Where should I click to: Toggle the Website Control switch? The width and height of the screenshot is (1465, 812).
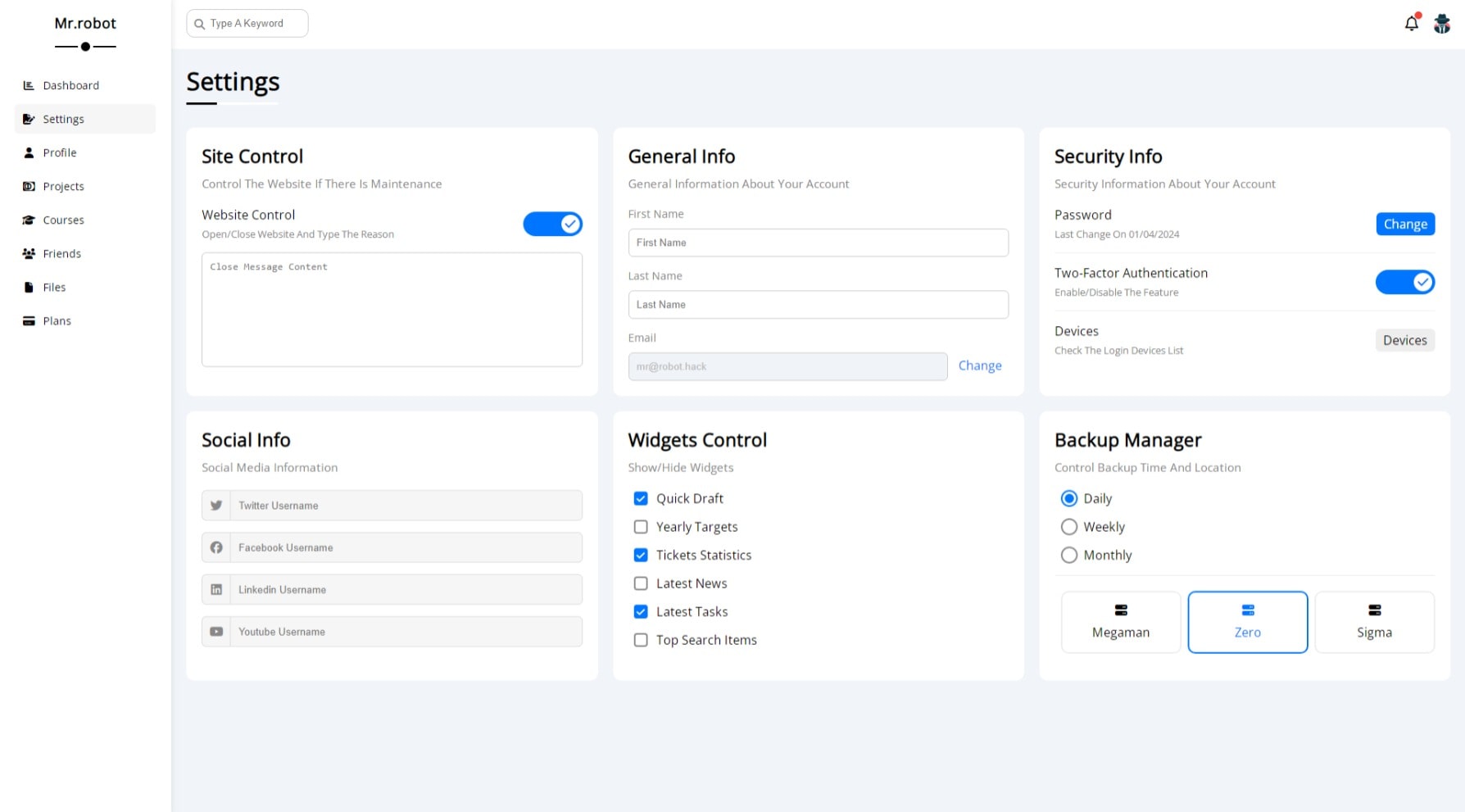(x=553, y=224)
